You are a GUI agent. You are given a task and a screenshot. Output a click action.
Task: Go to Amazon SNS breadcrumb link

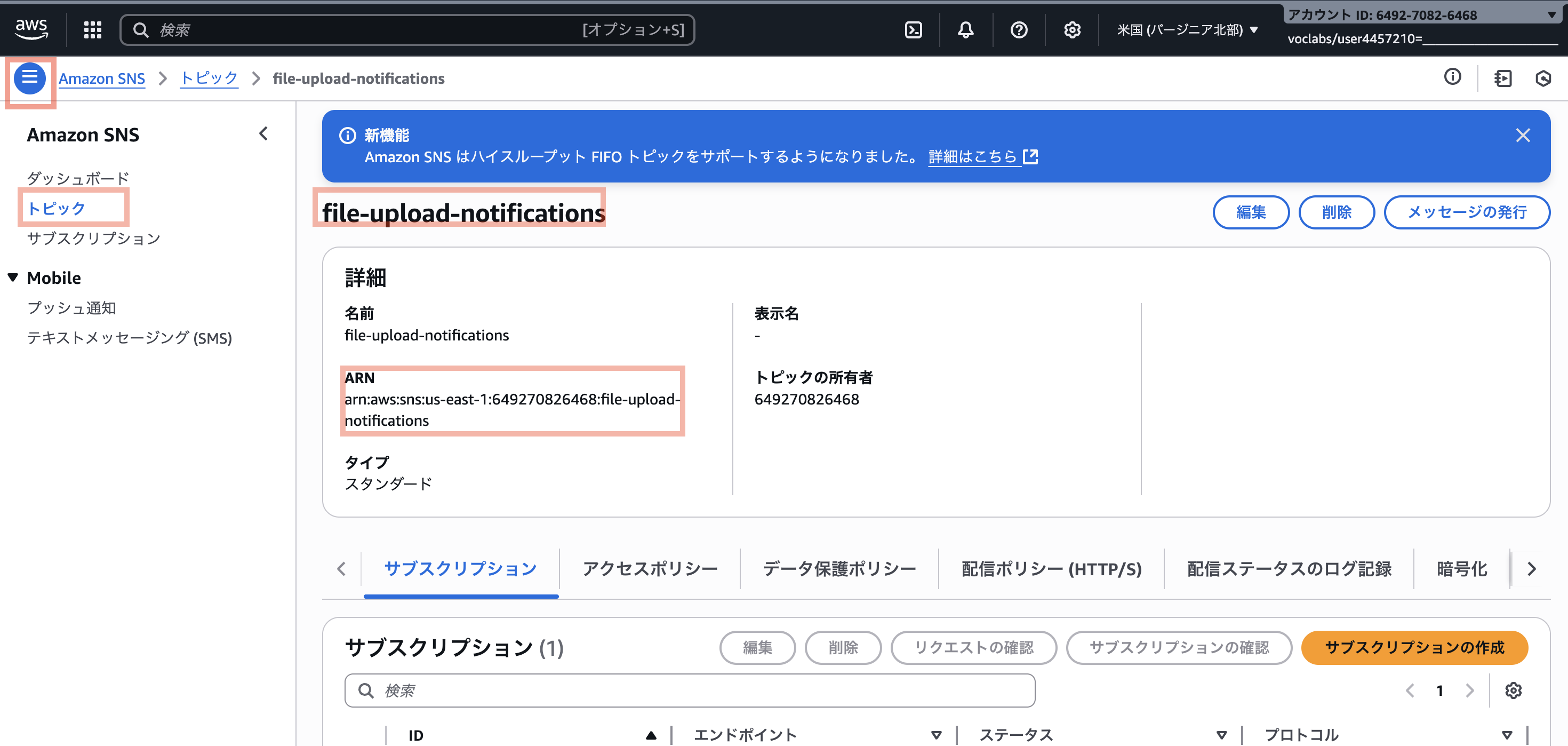click(x=102, y=78)
